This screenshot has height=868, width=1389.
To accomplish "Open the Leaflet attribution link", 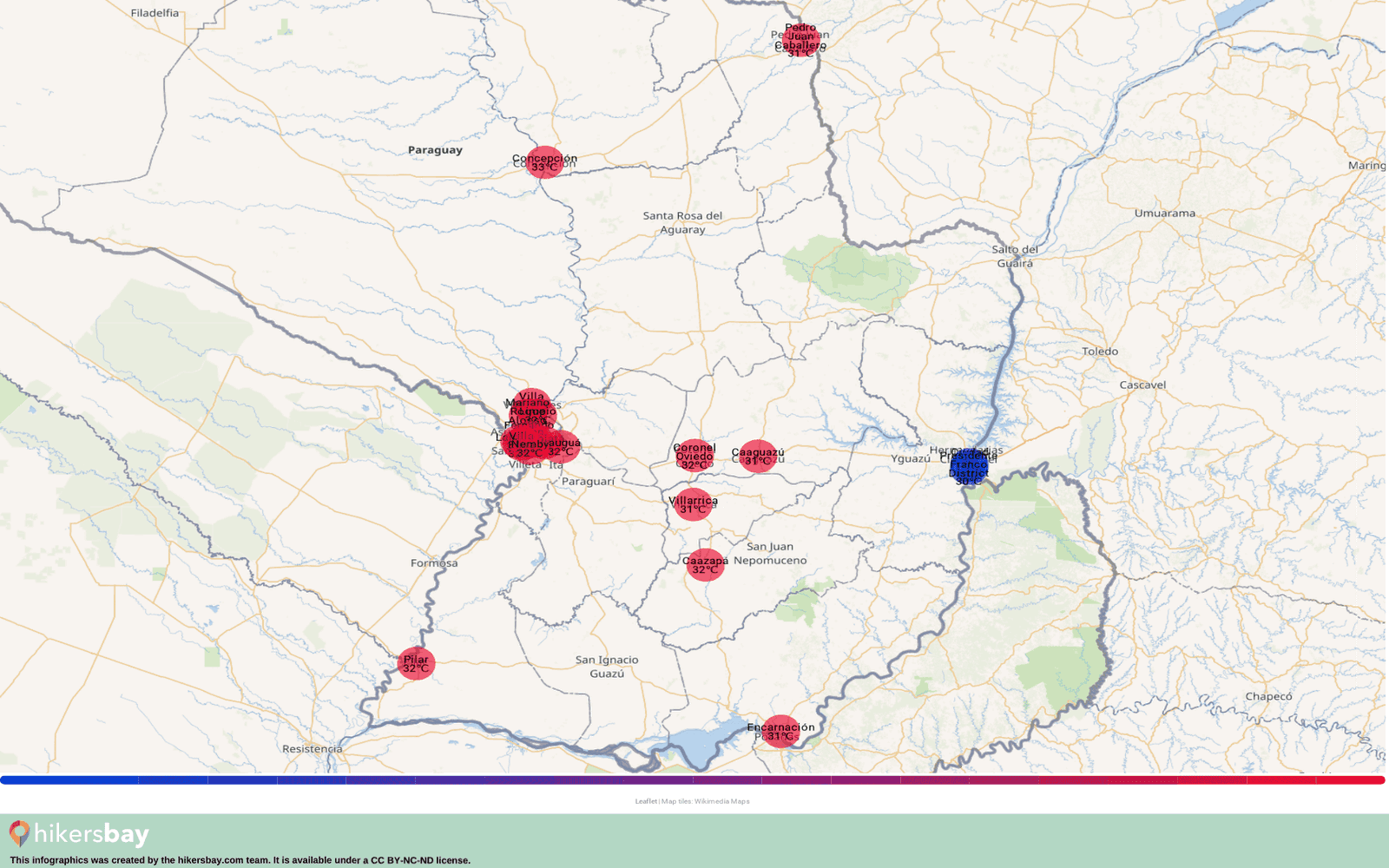I will tap(645, 801).
